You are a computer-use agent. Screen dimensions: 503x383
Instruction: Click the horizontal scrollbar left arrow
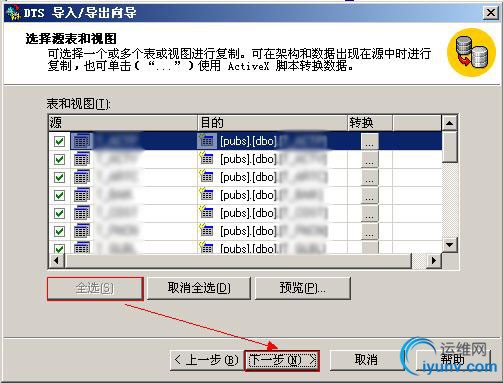click(57, 260)
